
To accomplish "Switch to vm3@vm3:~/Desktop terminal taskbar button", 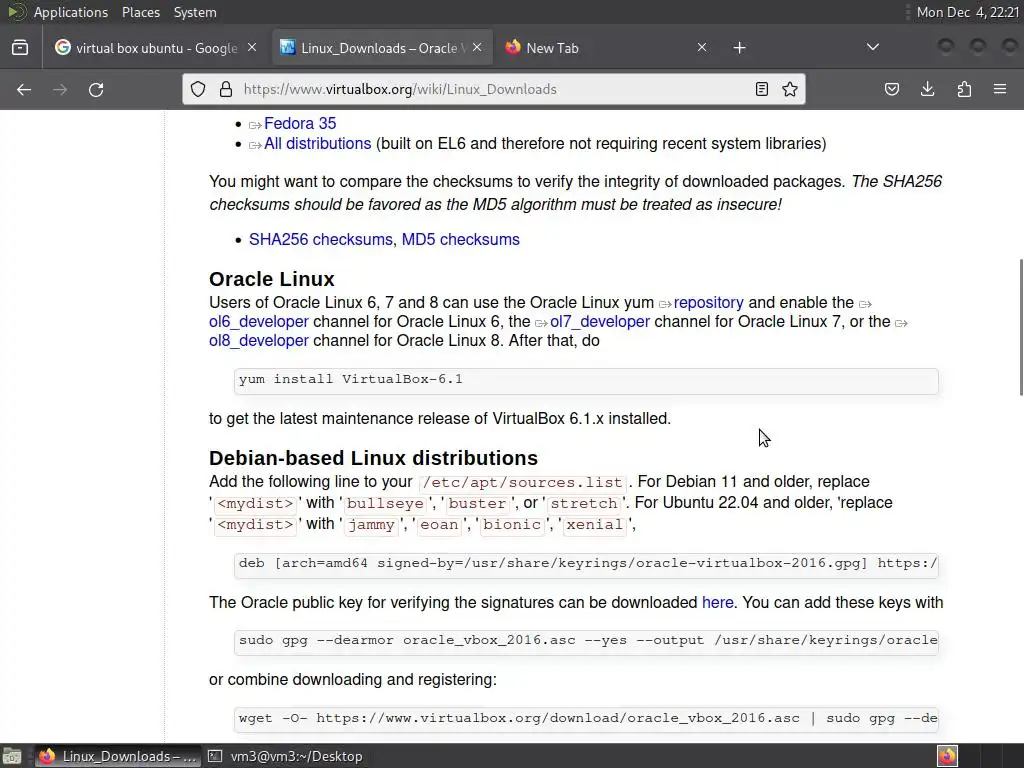I will point(285,756).
